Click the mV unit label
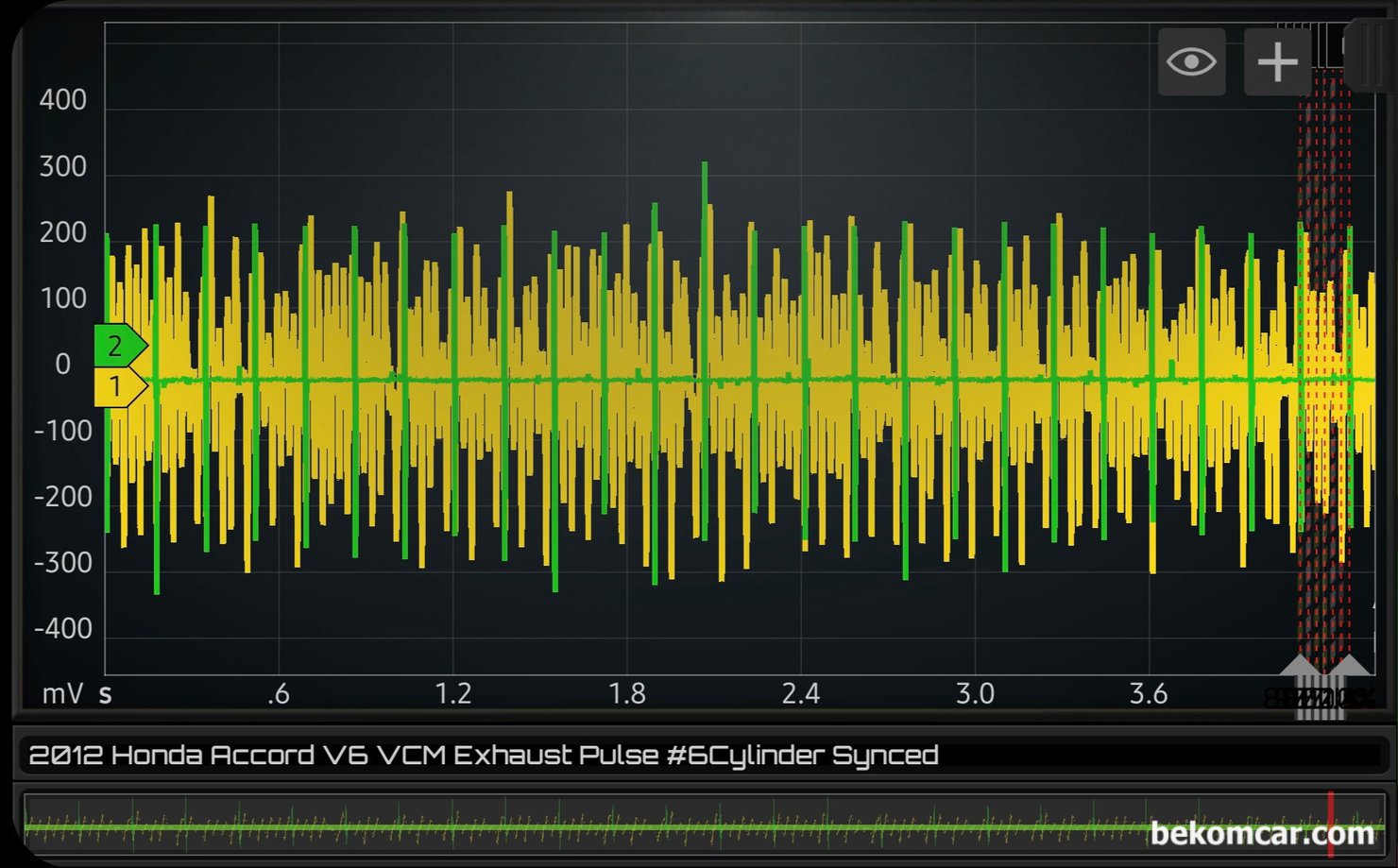Viewport: 1398px width, 868px height. point(62,694)
